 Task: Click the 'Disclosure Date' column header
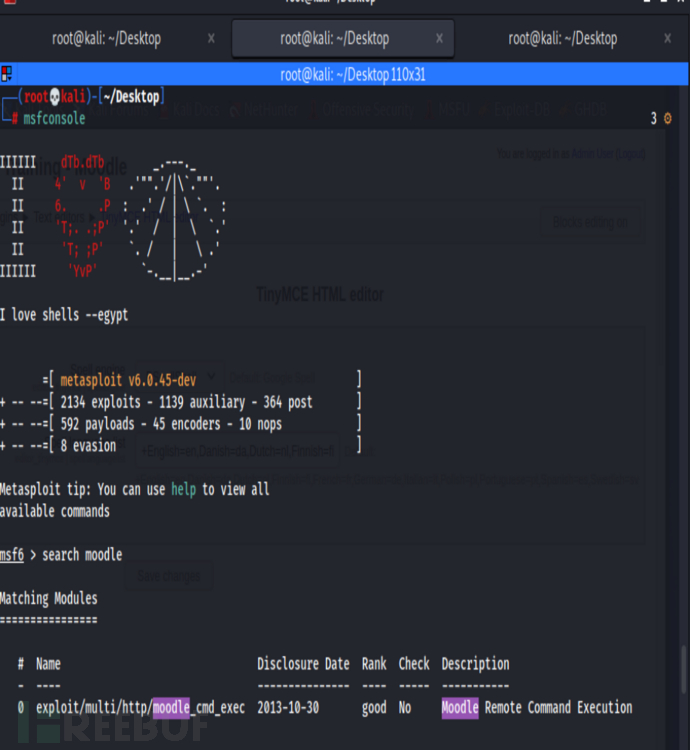[303, 664]
